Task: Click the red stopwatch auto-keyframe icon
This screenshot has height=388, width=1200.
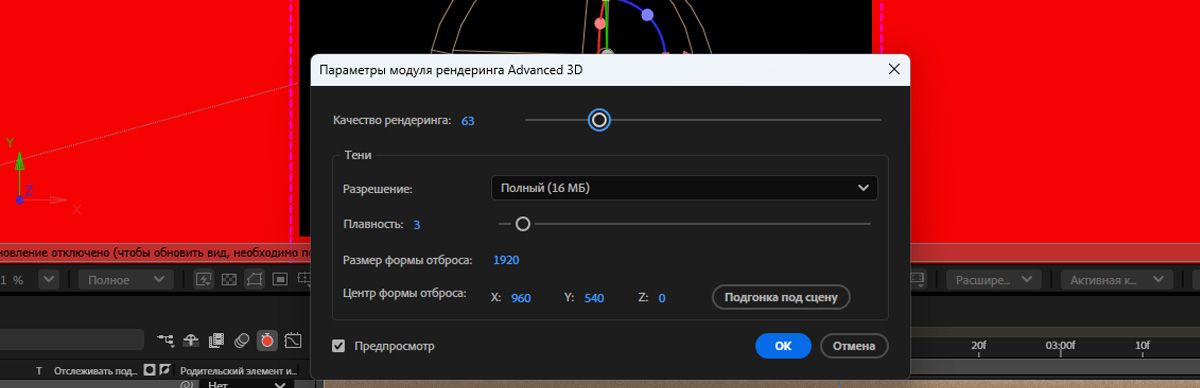Action: point(267,340)
